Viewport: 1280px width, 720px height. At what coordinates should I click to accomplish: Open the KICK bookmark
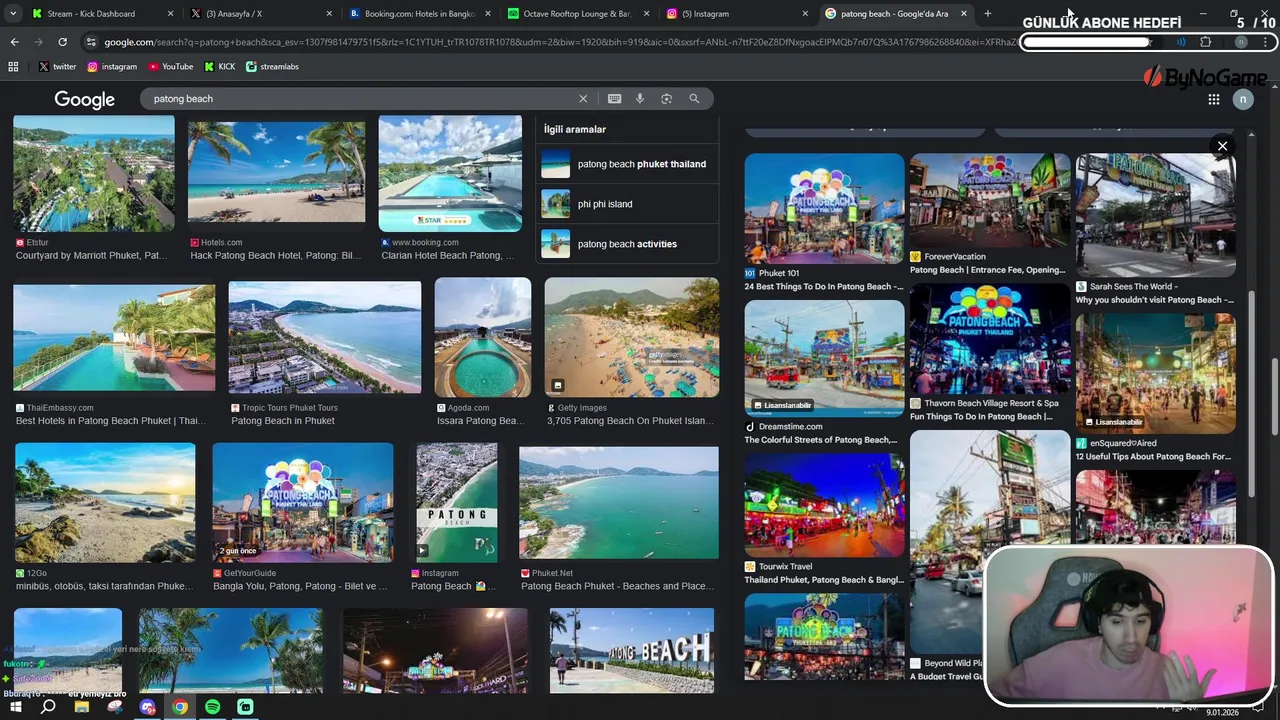pos(220,66)
